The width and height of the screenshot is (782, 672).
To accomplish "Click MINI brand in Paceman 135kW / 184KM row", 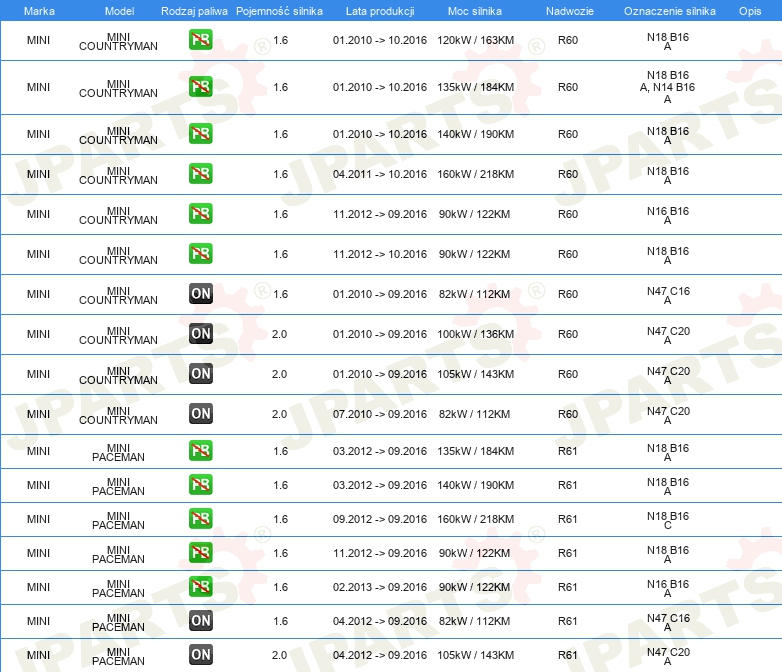I will [38, 451].
